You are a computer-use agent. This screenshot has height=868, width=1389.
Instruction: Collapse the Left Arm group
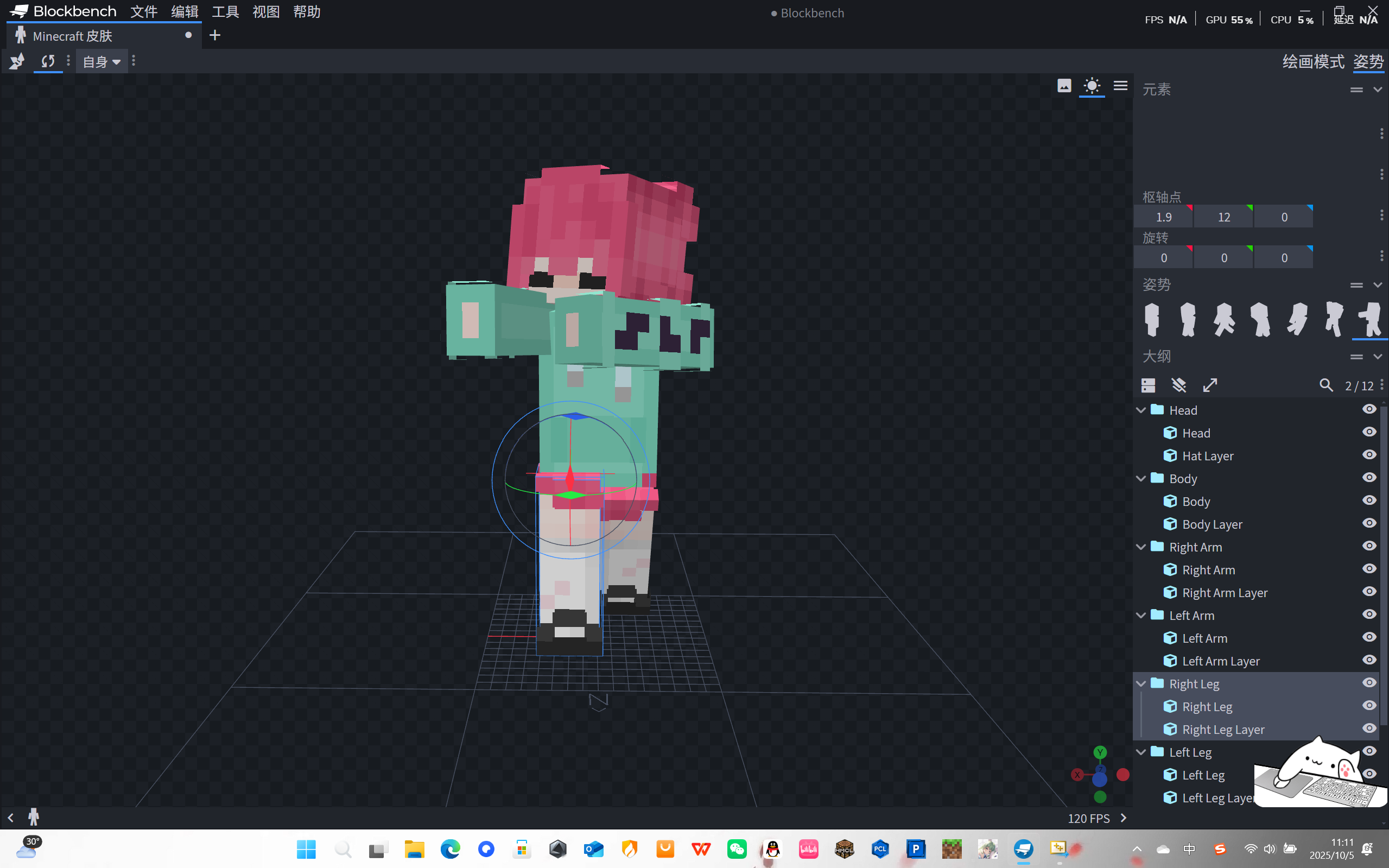pyautogui.click(x=1141, y=616)
